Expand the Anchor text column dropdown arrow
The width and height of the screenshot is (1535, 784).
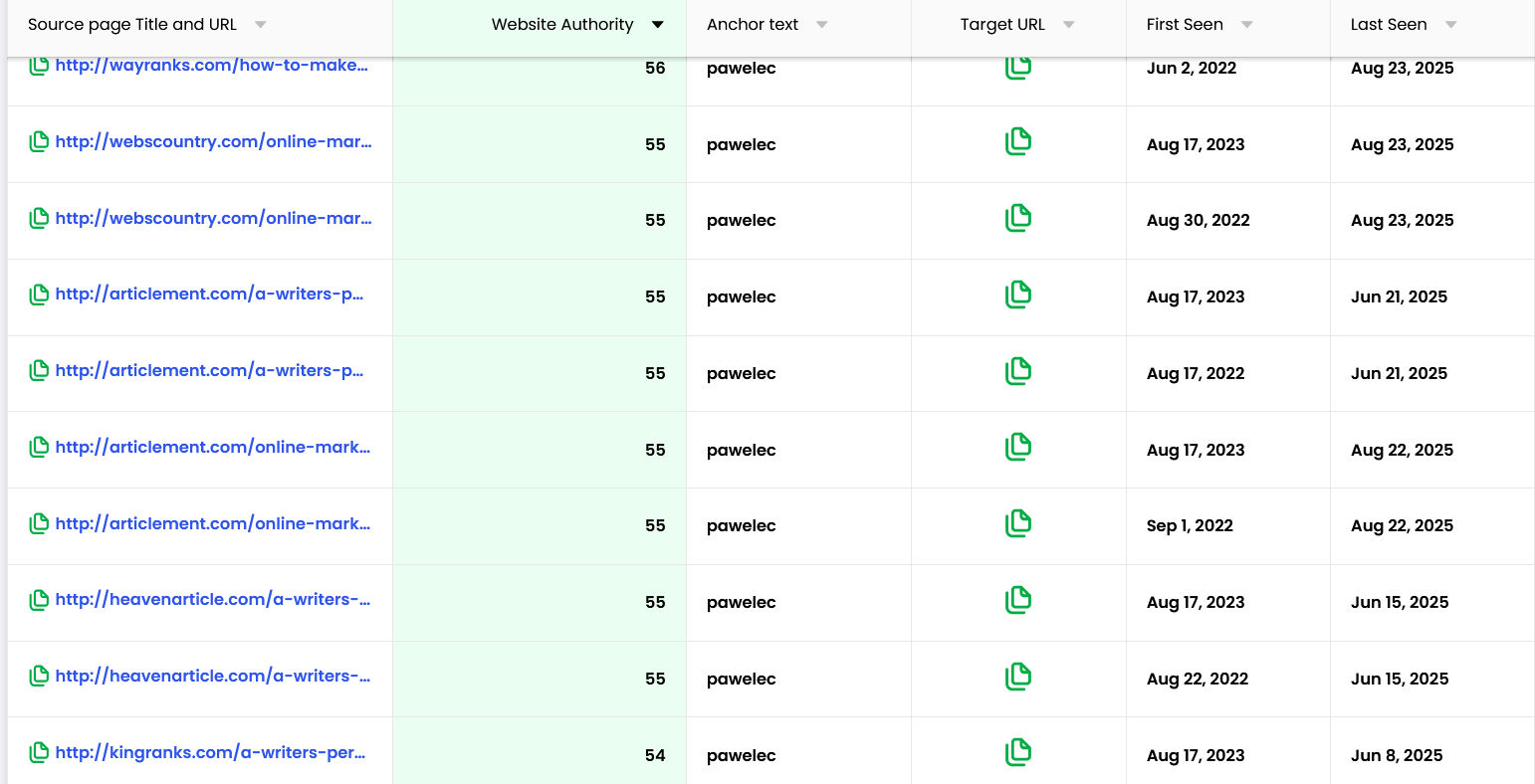(821, 25)
